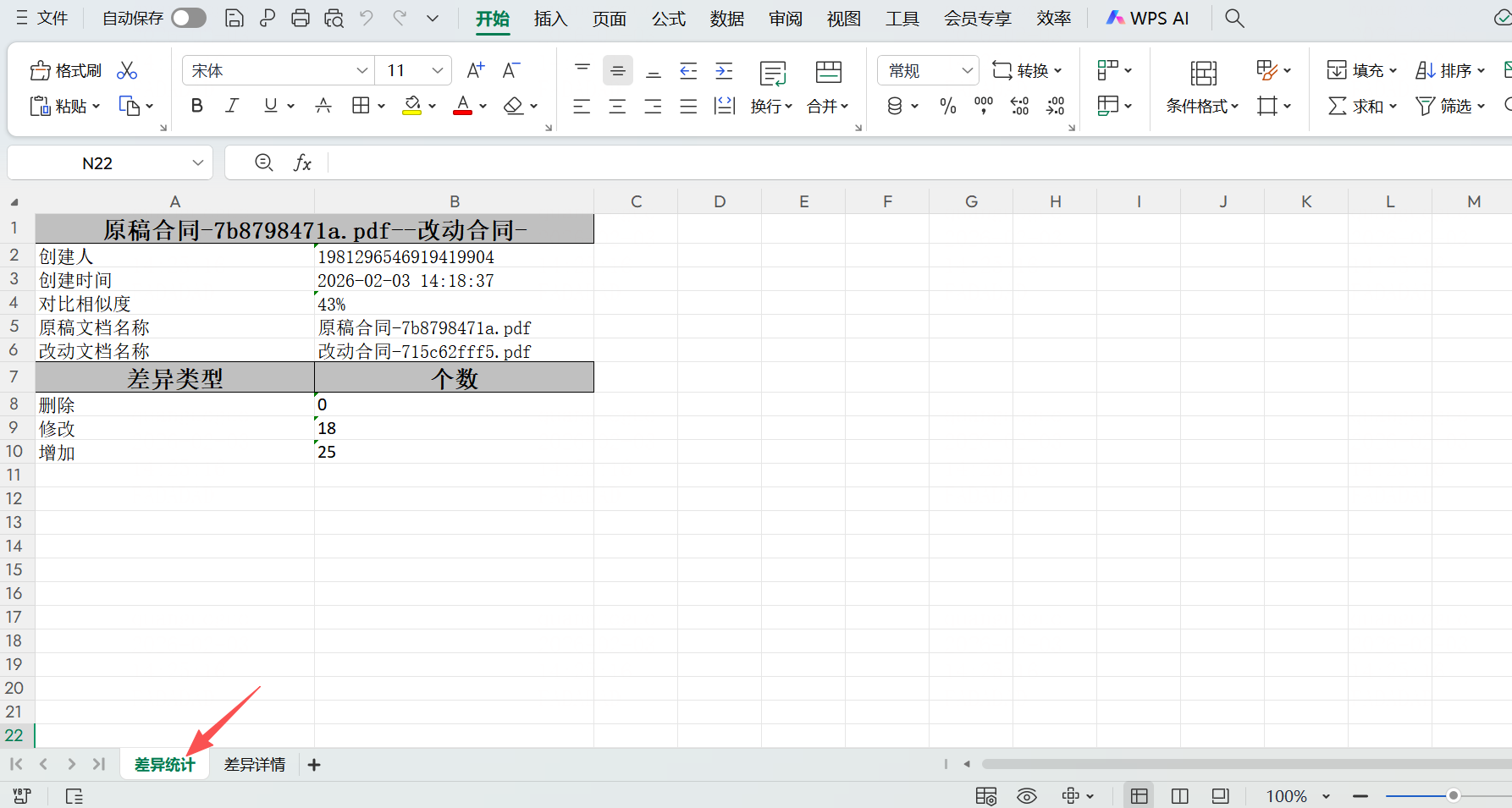
Task: Open the font name dropdown (宋体)
Action: pyautogui.click(x=361, y=70)
